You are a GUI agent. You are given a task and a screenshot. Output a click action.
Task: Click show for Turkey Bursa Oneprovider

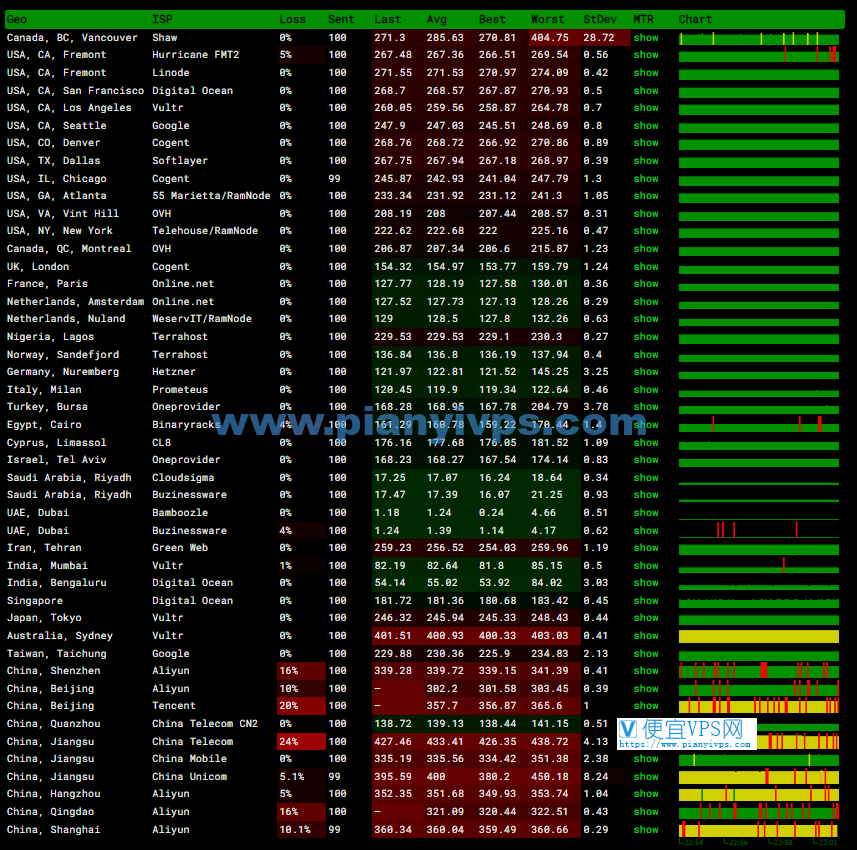tap(645, 407)
